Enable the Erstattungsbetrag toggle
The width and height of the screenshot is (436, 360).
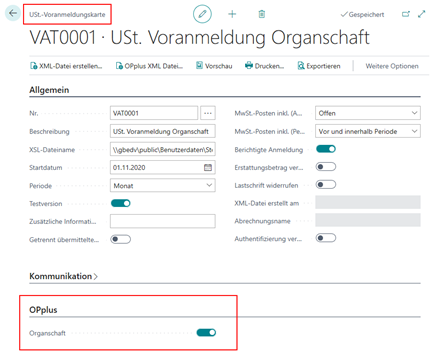(x=326, y=167)
